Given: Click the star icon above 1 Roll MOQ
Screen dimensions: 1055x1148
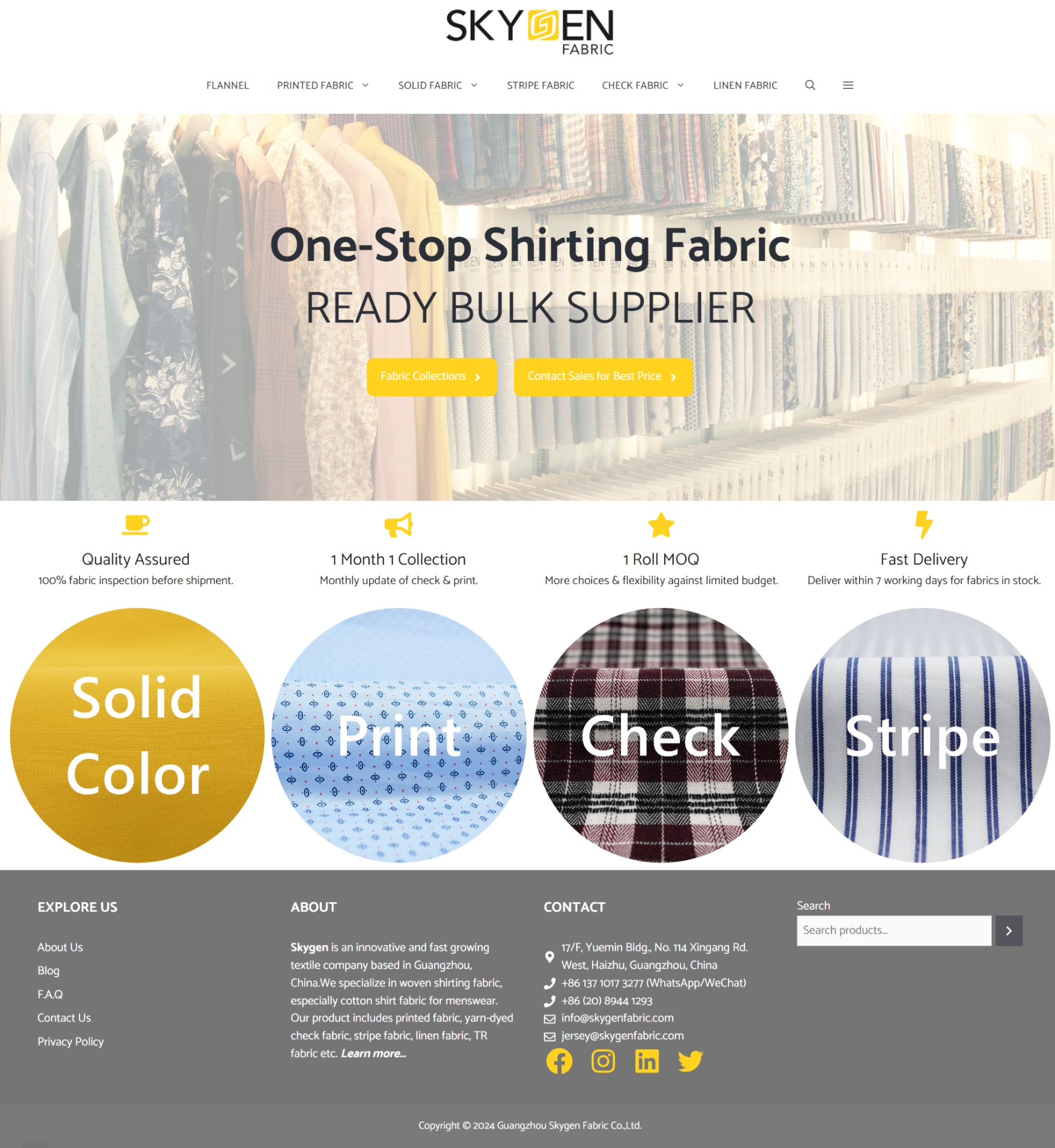Looking at the screenshot, I should click(x=661, y=525).
